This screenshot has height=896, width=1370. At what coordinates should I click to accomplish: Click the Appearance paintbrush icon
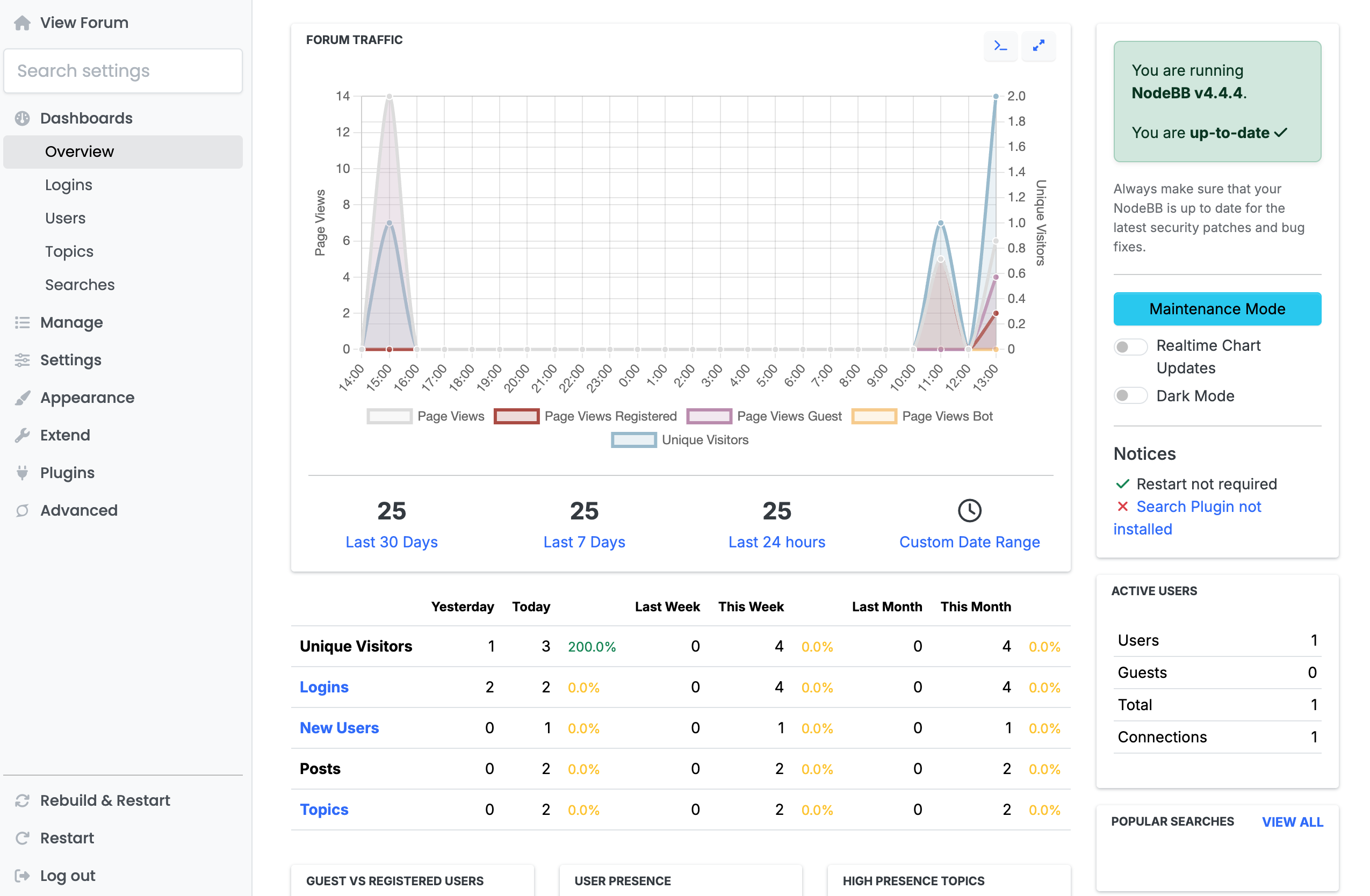click(x=23, y=397)
